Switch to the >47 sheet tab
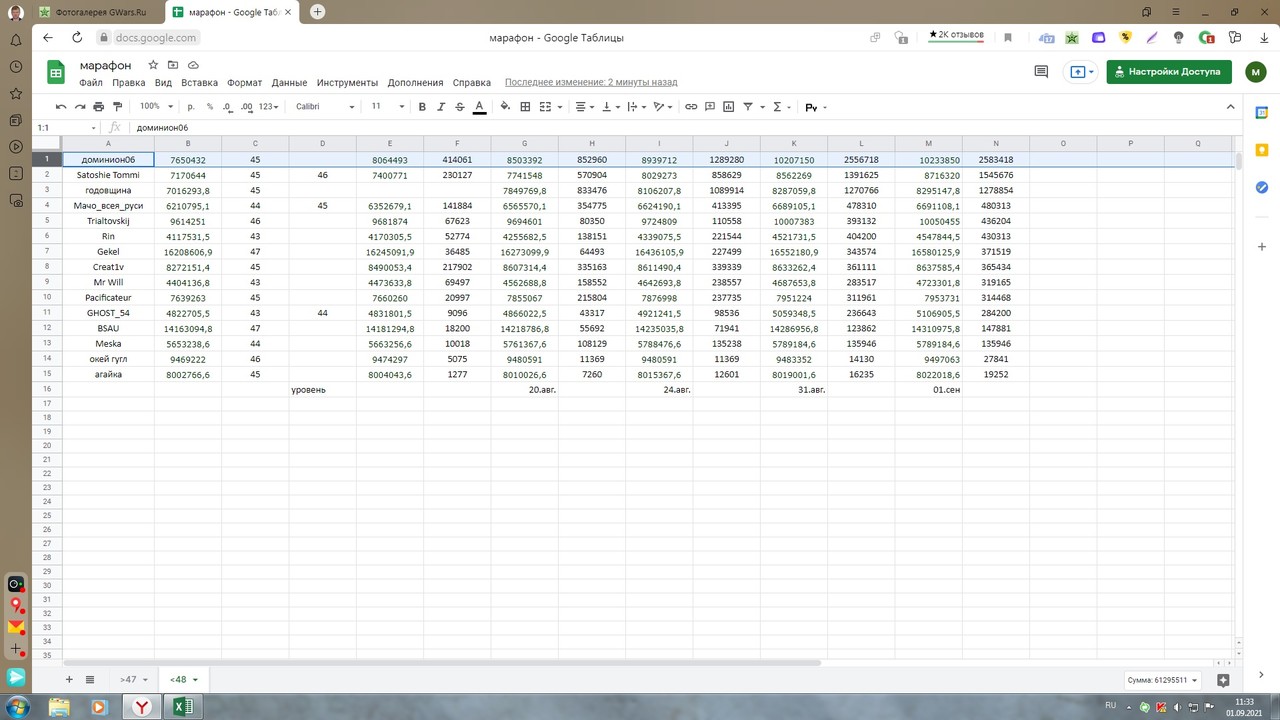Viewport: 1280px width, 720px height. [133, 679]
